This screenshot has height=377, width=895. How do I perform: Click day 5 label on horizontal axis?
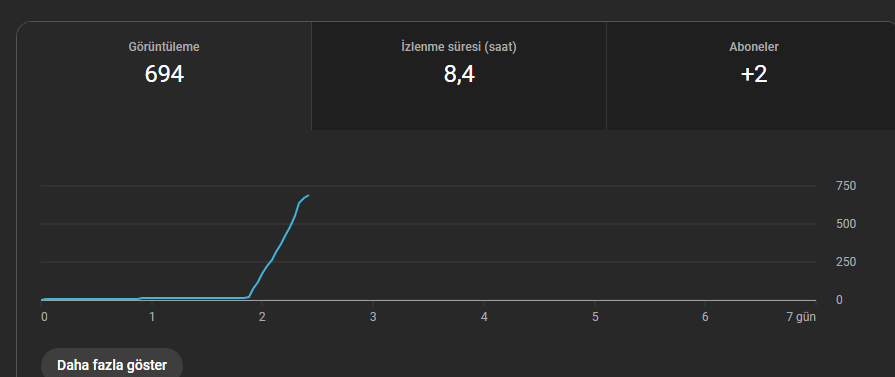pos(595,317)
